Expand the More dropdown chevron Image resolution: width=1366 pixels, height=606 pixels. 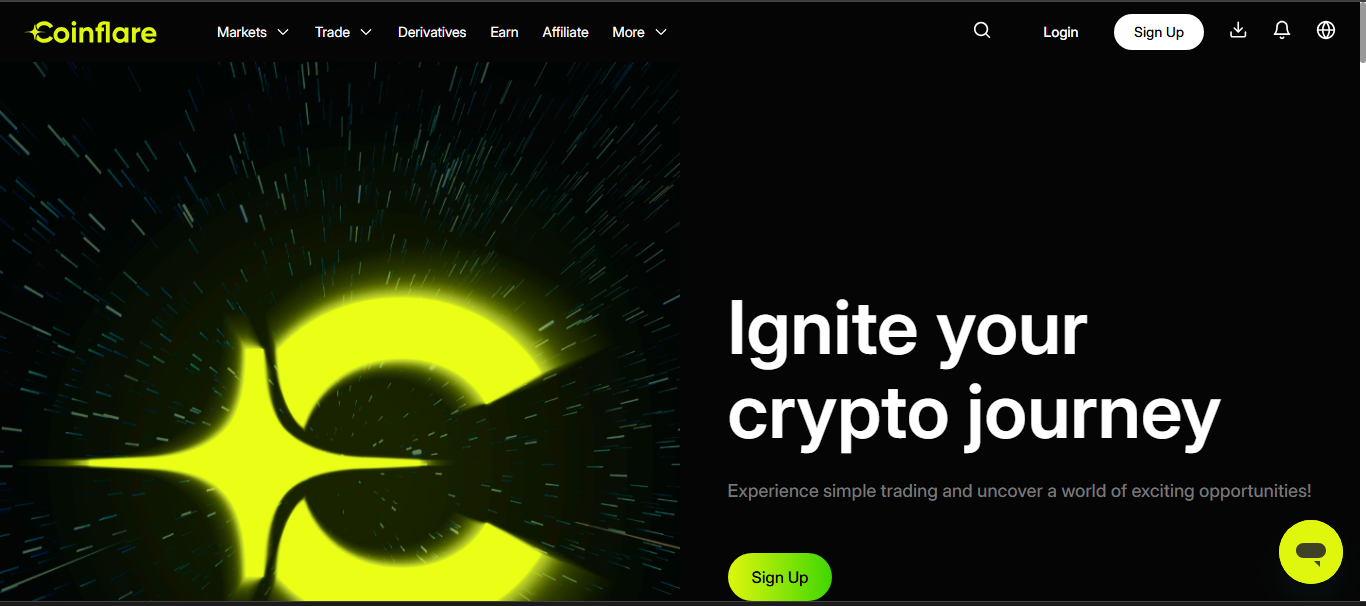tap(661, 32)
